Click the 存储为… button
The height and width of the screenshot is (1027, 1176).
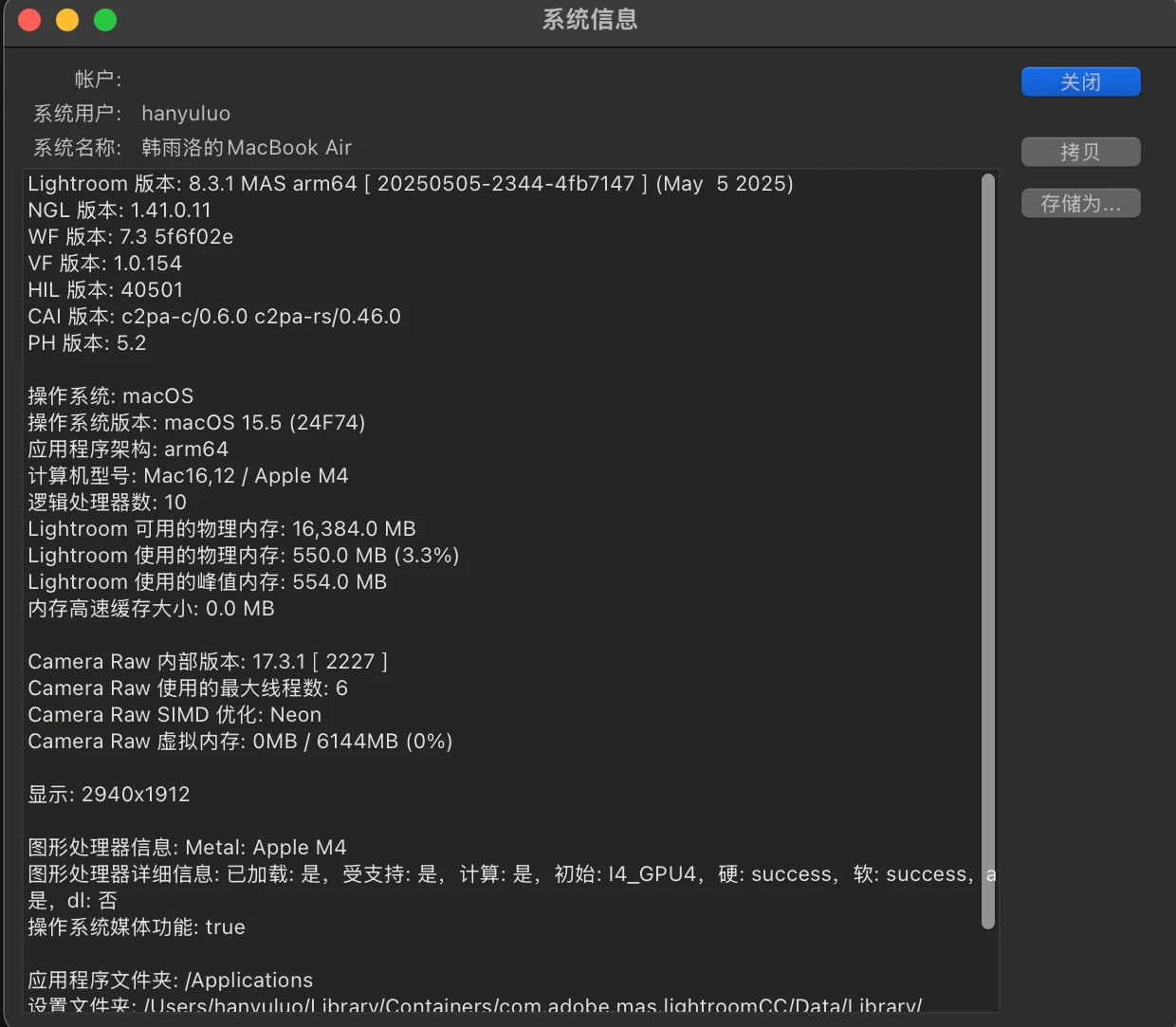pos(1080,203)
